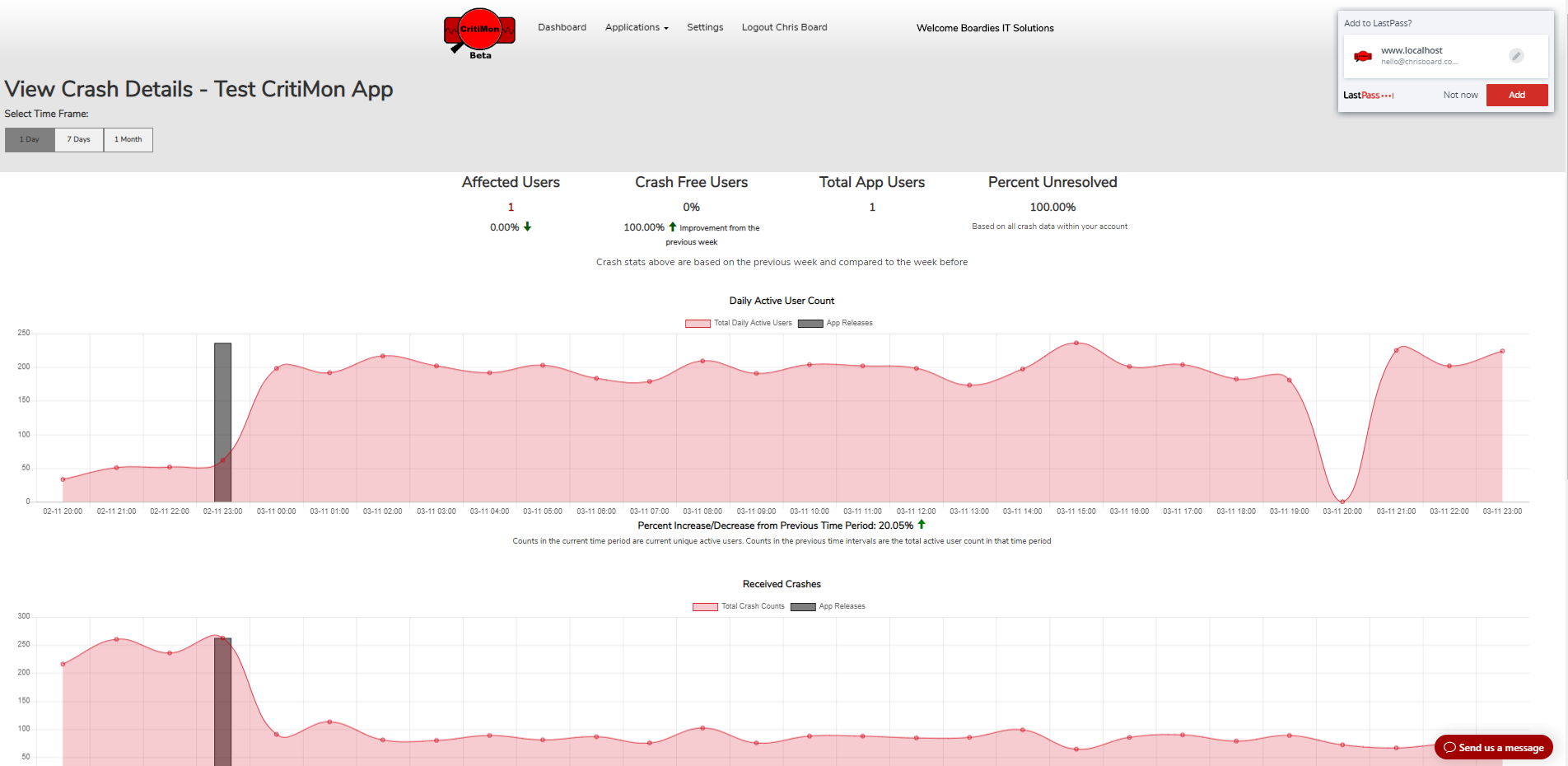This screenshot has width=1568, height=766.
Task: Switch time frame to 1 Month
Action: [128, 140]
